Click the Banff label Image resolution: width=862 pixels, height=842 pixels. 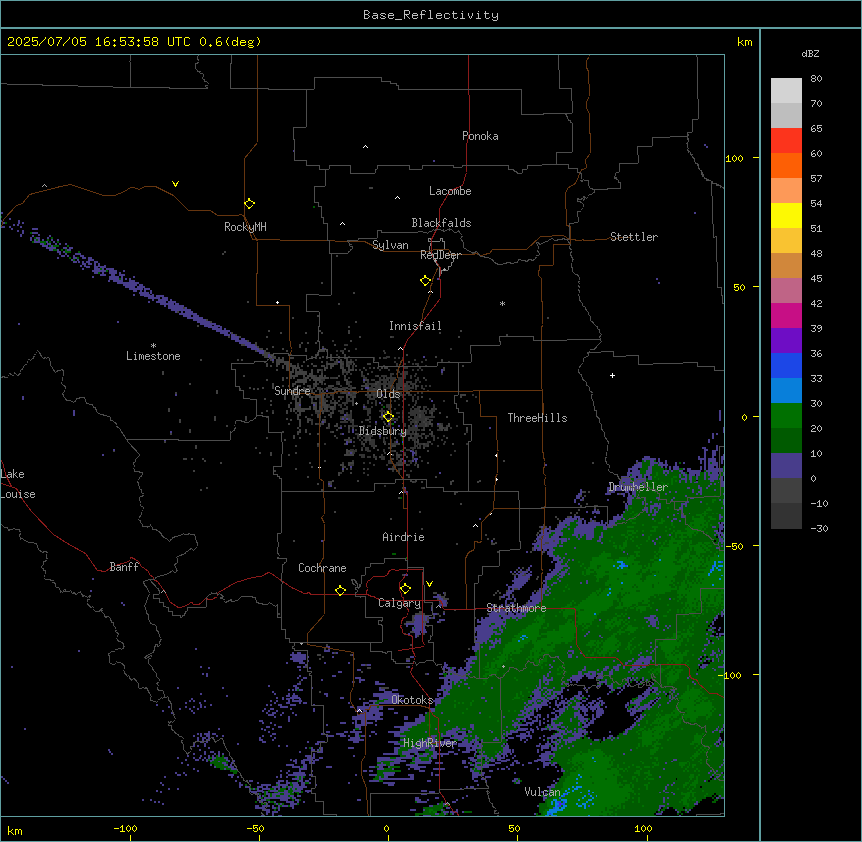124,567
